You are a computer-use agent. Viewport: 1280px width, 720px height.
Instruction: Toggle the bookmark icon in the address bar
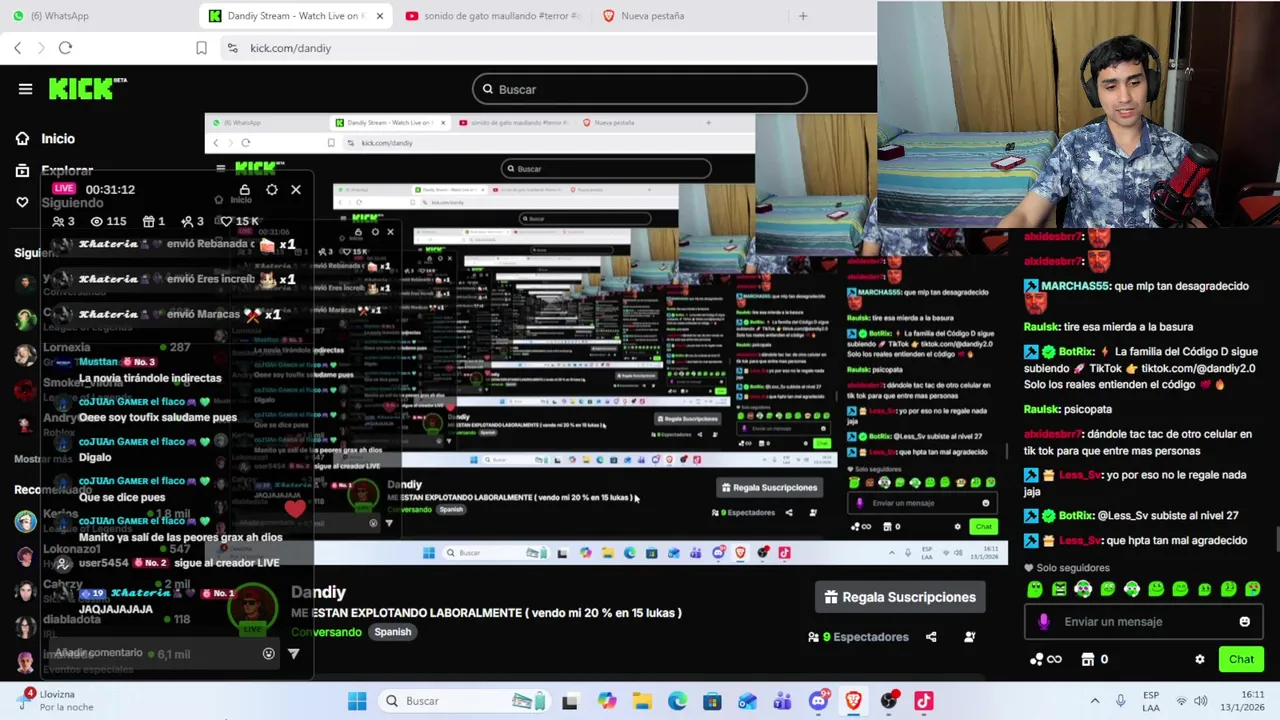point(201,48)
